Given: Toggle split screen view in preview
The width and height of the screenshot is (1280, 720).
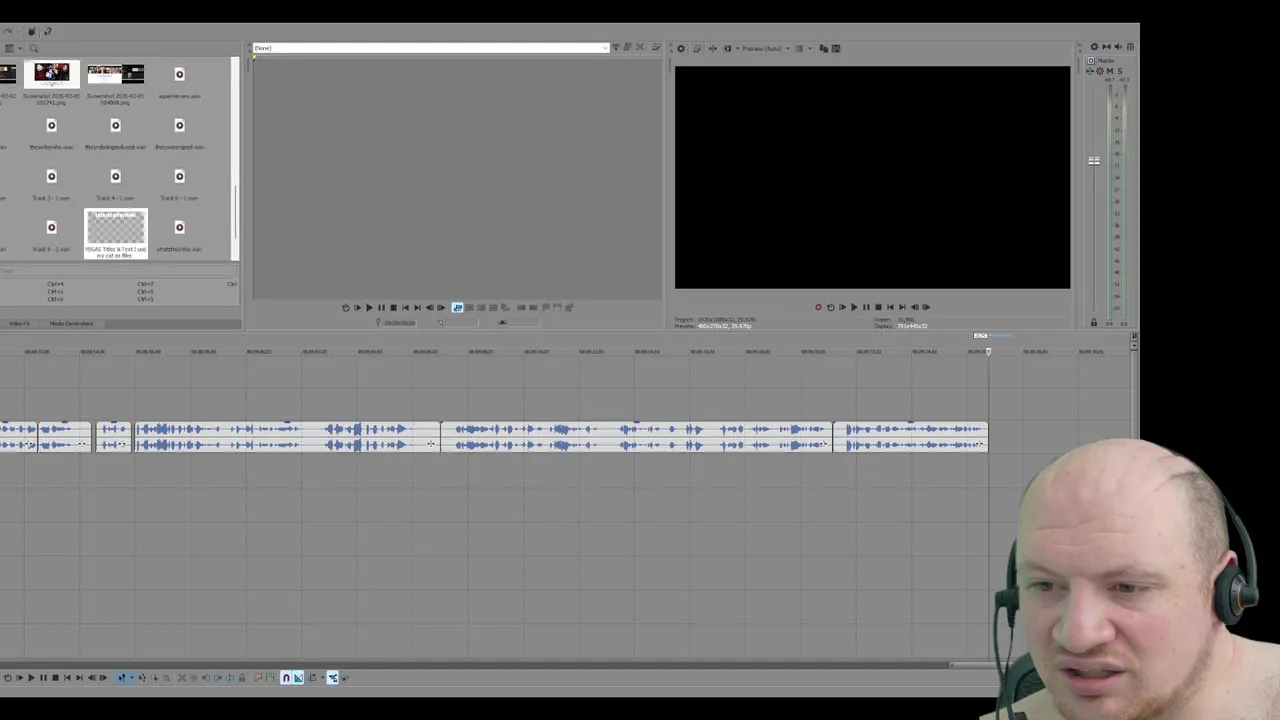Looking at the screenshot, I should 727,48.
